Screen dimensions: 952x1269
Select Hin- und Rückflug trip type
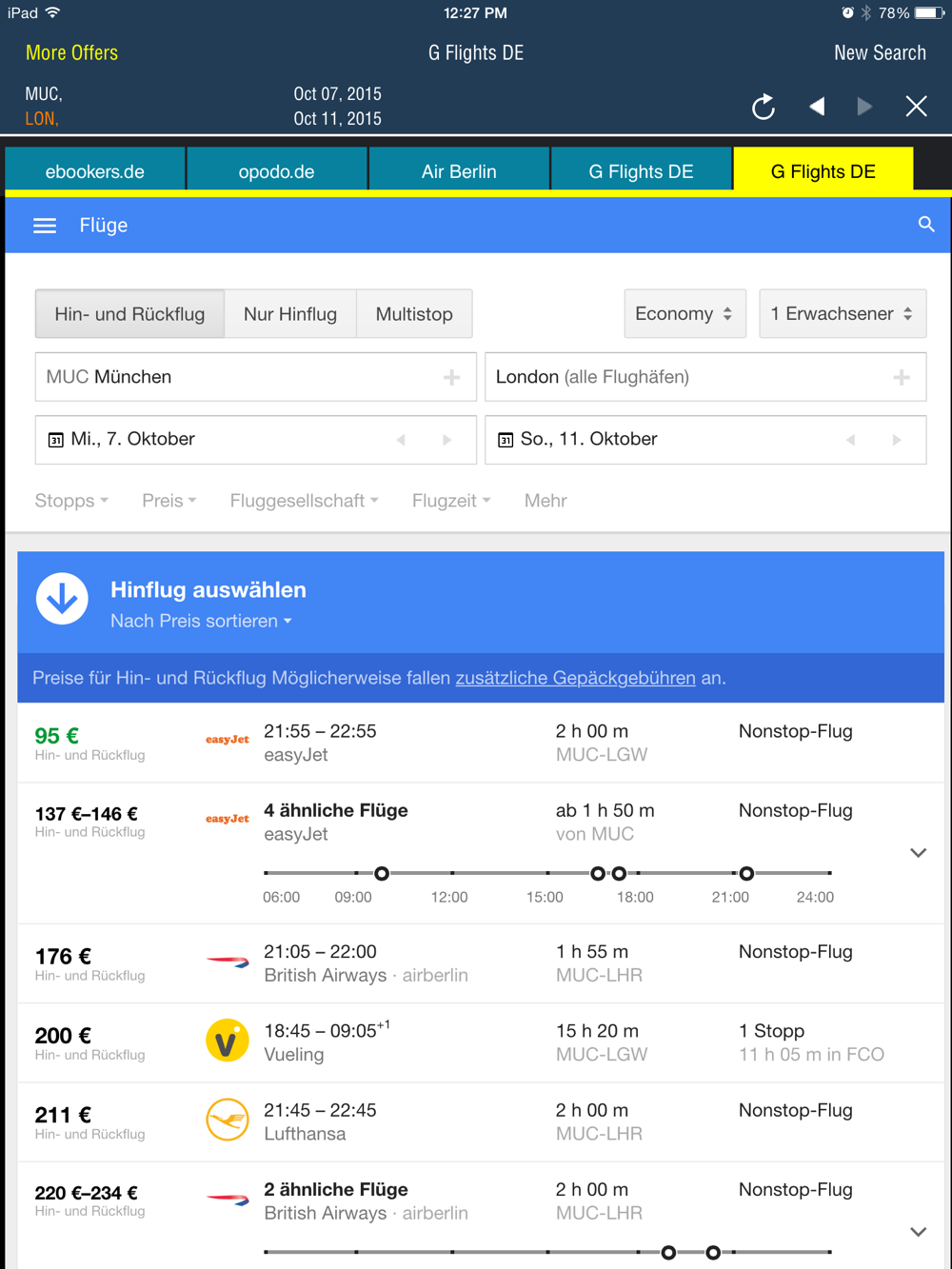[x=129, y=314]
